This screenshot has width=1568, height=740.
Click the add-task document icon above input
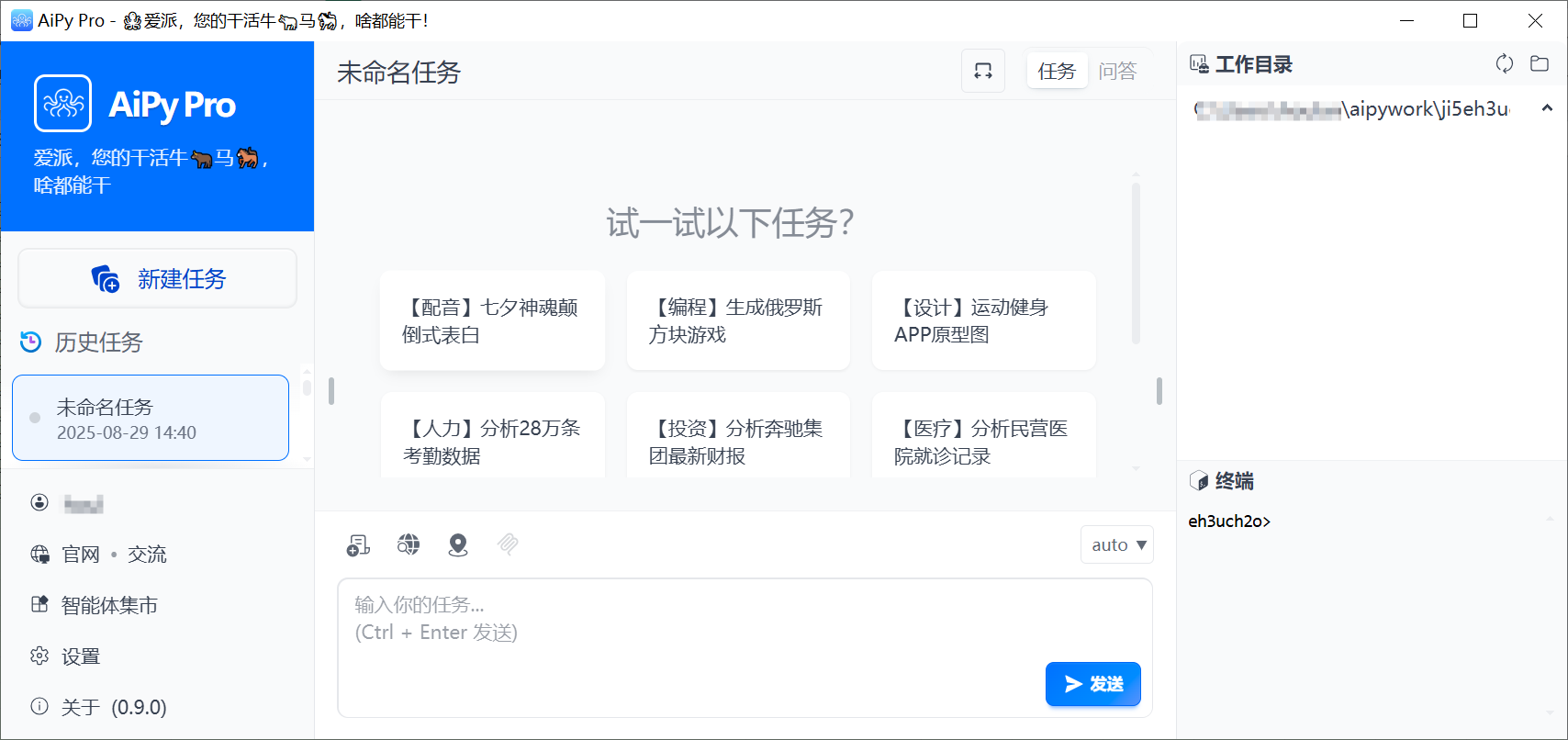pyautogui.click(x=358, y=545)
